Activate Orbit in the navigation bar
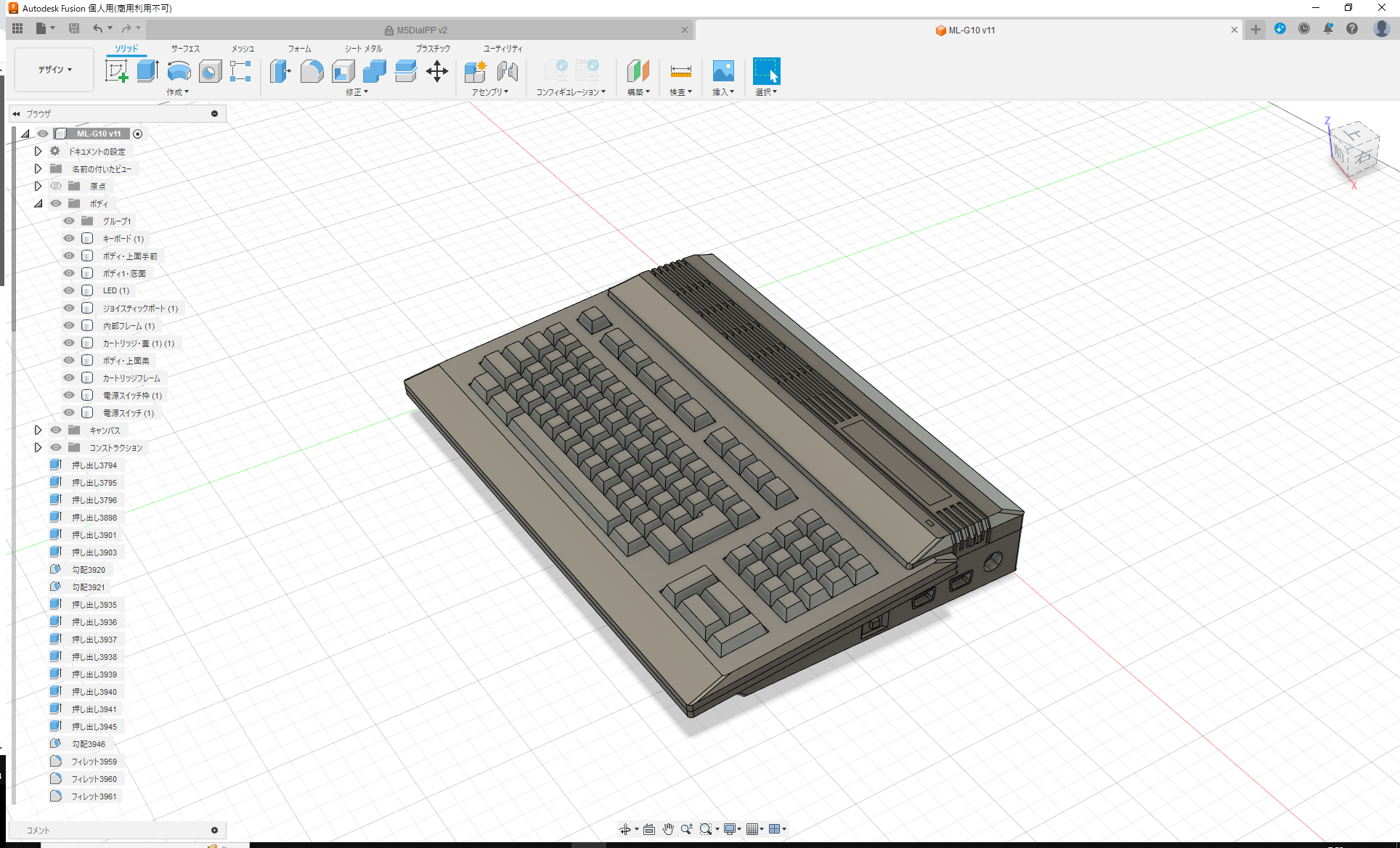Viewport: 1400px width, 848px height. pyautogui.click(x=626, y=828)
